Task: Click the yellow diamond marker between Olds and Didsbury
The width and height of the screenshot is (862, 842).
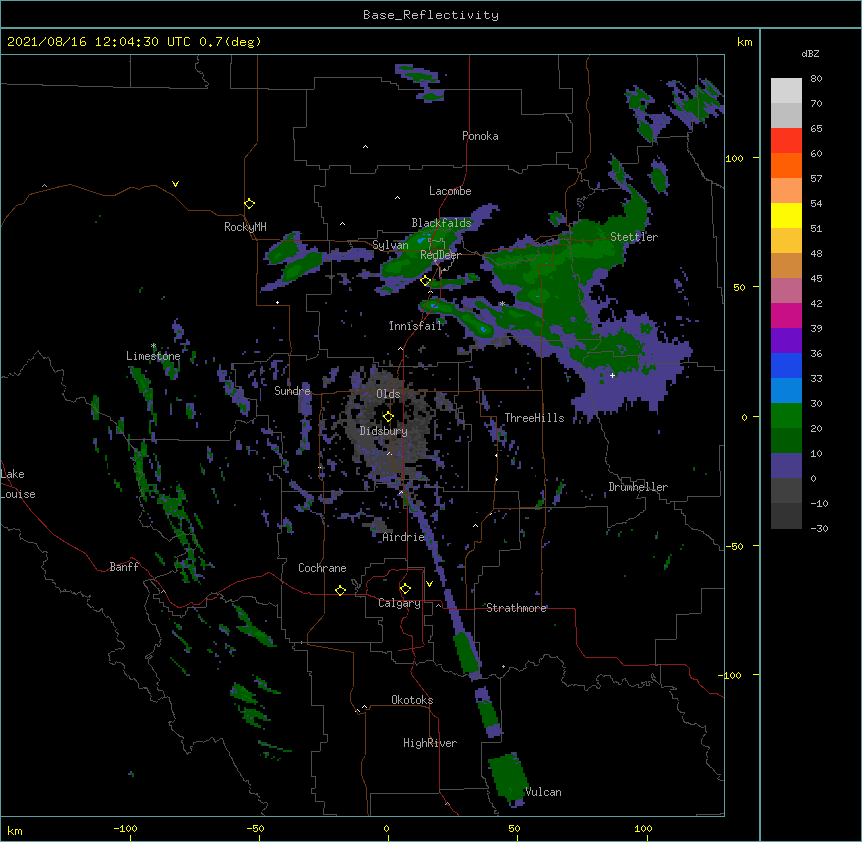Action: point(388,416)
